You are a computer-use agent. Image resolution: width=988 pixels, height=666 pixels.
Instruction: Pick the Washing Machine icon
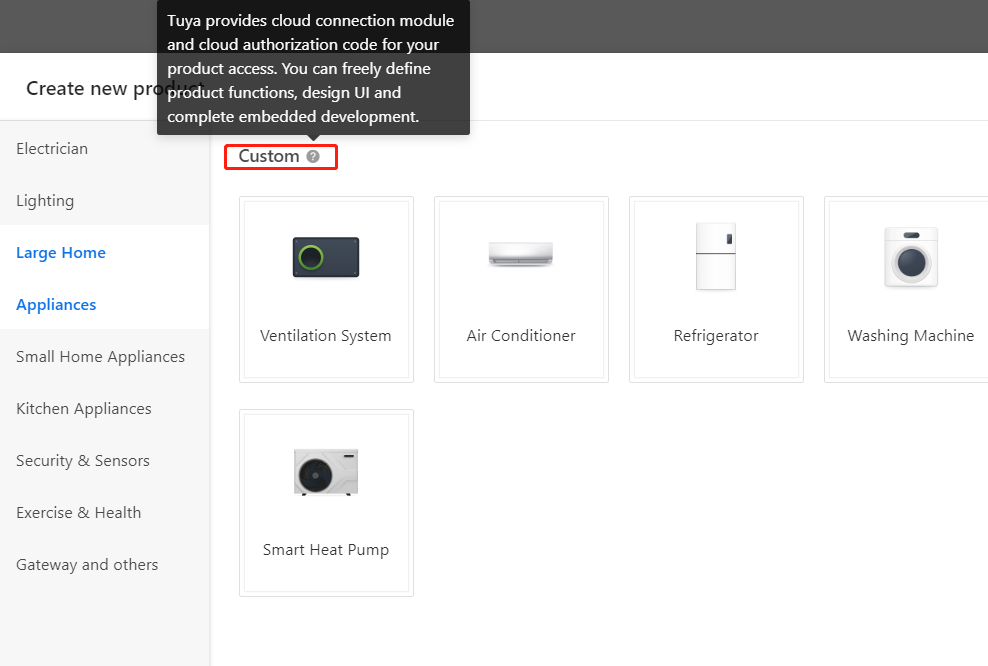[910, 257]
